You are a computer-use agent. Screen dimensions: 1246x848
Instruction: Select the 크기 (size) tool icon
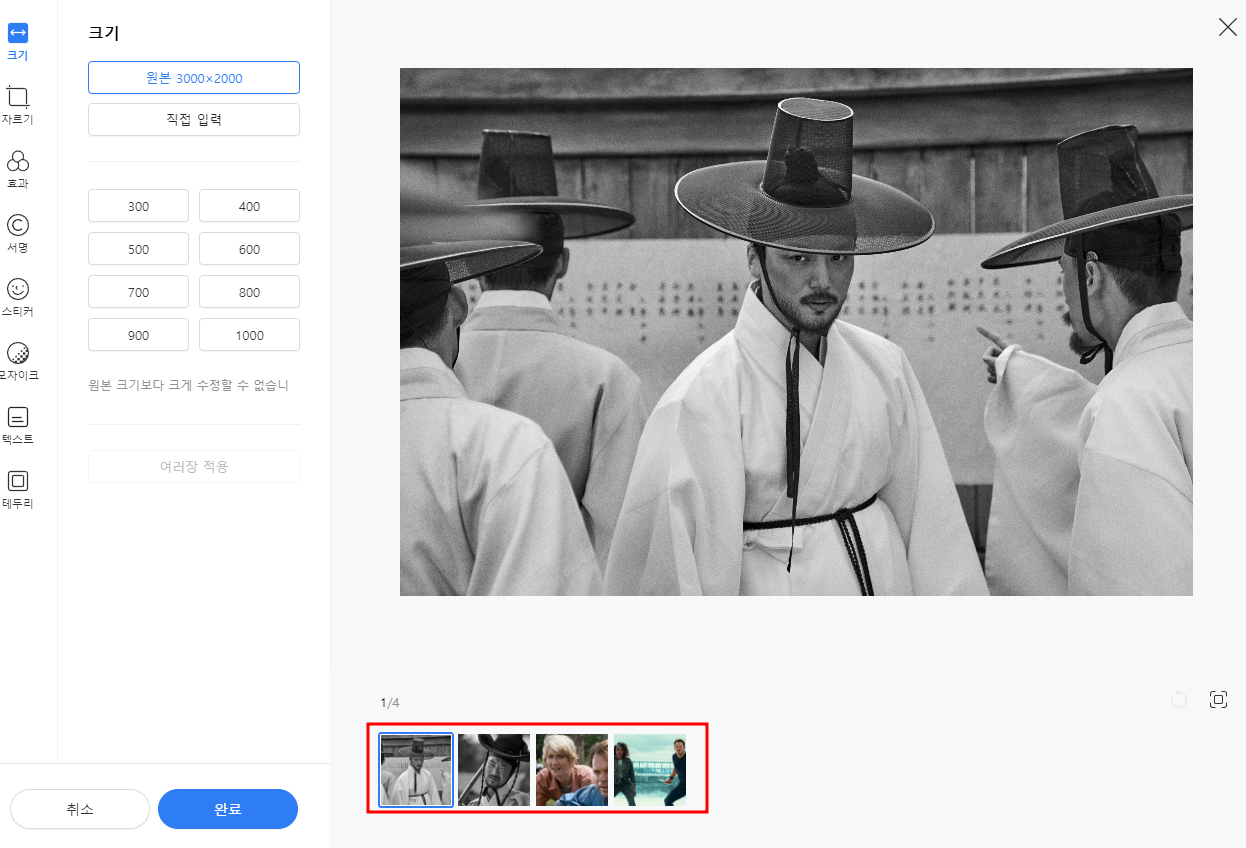17,33
